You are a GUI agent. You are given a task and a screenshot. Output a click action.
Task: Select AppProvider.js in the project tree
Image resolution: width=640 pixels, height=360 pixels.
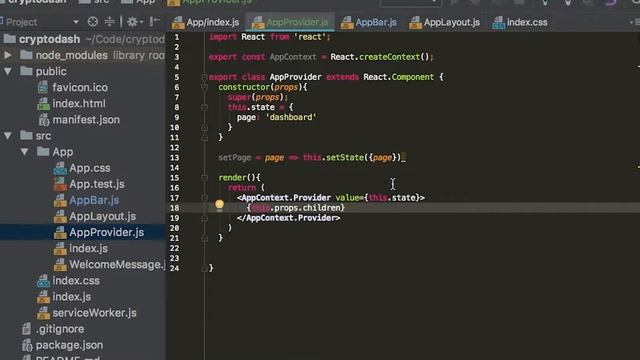tap(106, 232)
